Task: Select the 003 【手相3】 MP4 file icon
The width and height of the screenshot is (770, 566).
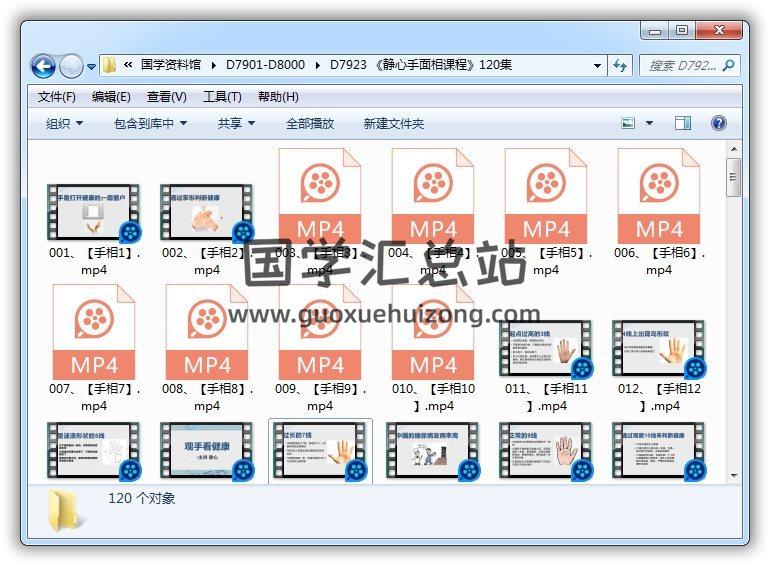Action: (320, 197)
